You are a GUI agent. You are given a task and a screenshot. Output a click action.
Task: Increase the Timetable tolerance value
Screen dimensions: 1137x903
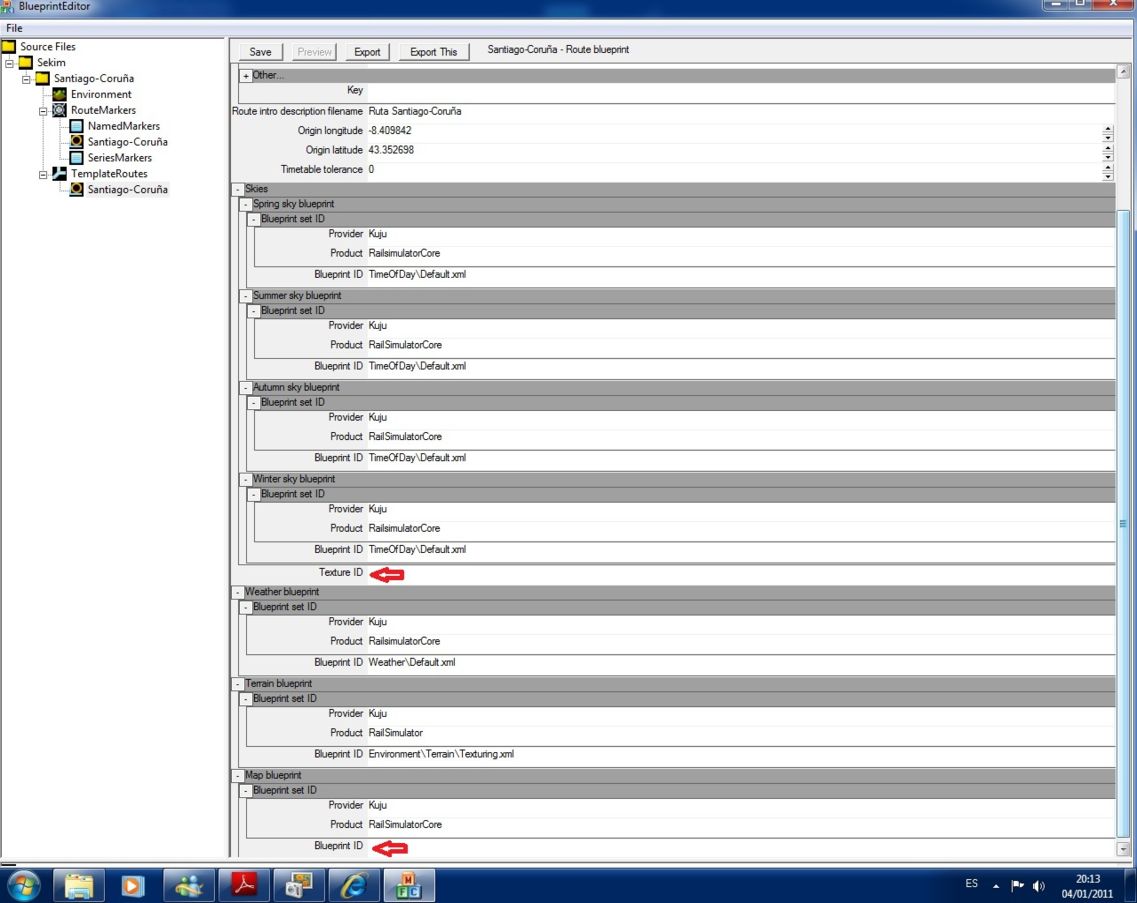point(1108,166)
